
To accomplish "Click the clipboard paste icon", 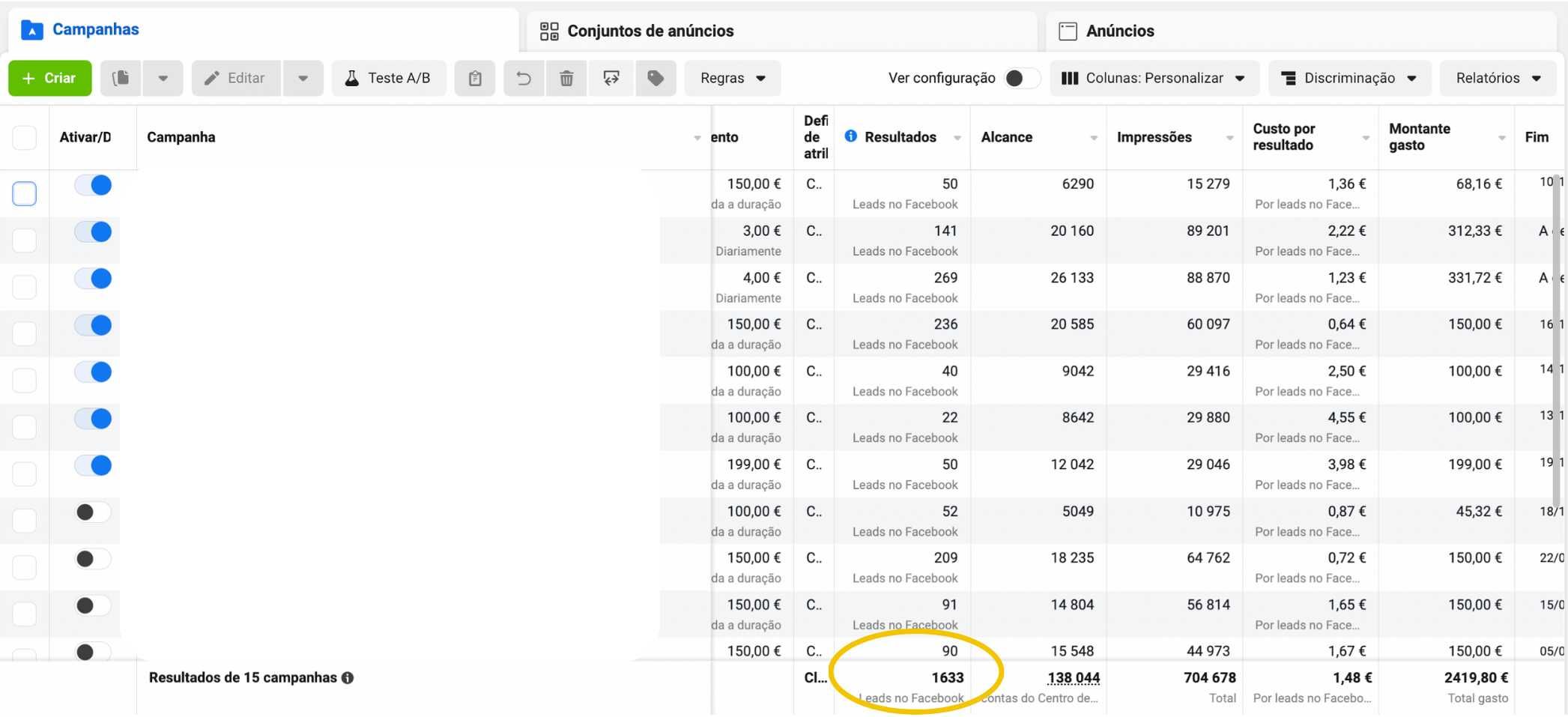I will [x=475, y=78].
